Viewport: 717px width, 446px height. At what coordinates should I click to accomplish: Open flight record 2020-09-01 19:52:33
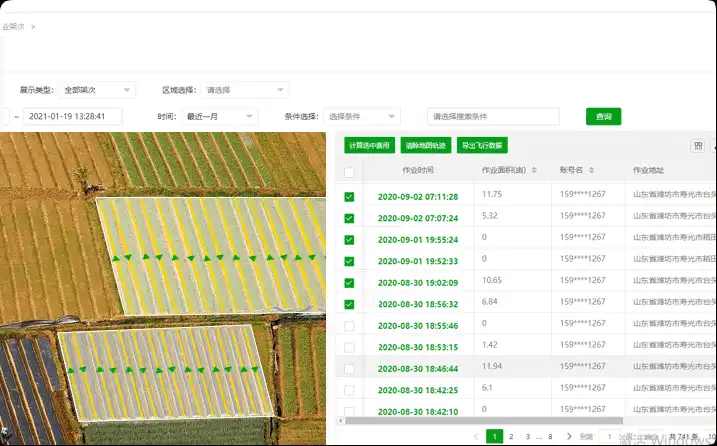[x=418, y=261]
